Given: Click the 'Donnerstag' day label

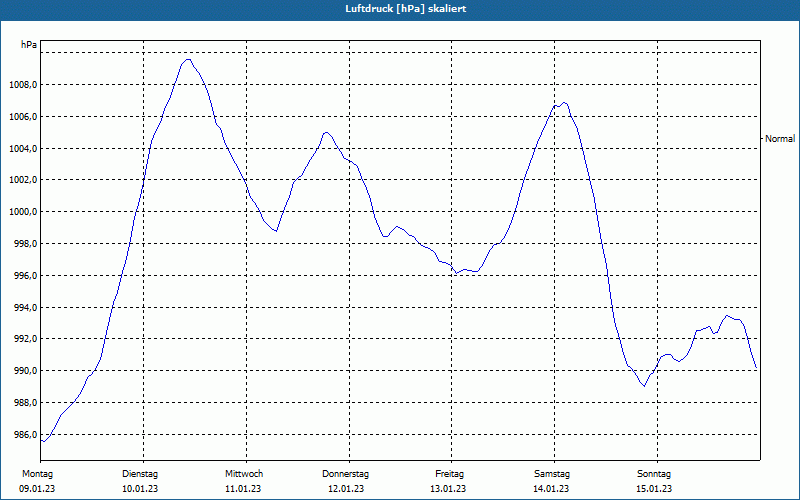Looking at the screenshot, I should (345, 474).
